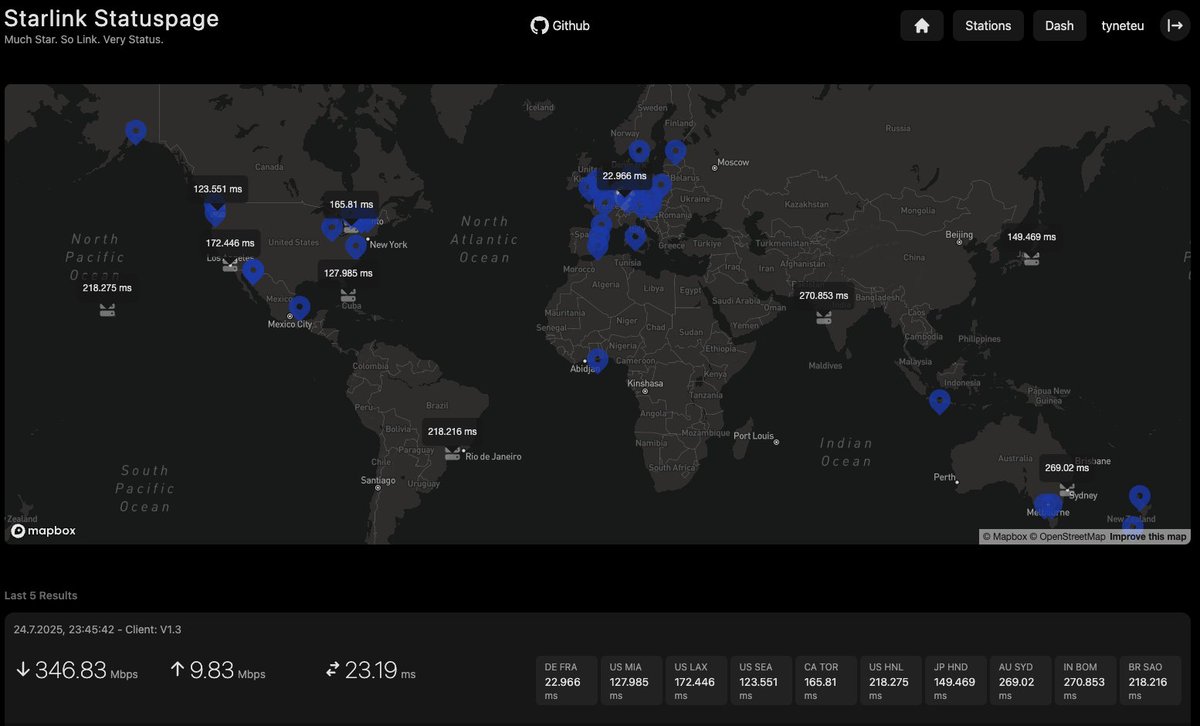Click the server icon under 127.985 ms
This screenshot has height=726, width=1200.
[348, 296]
